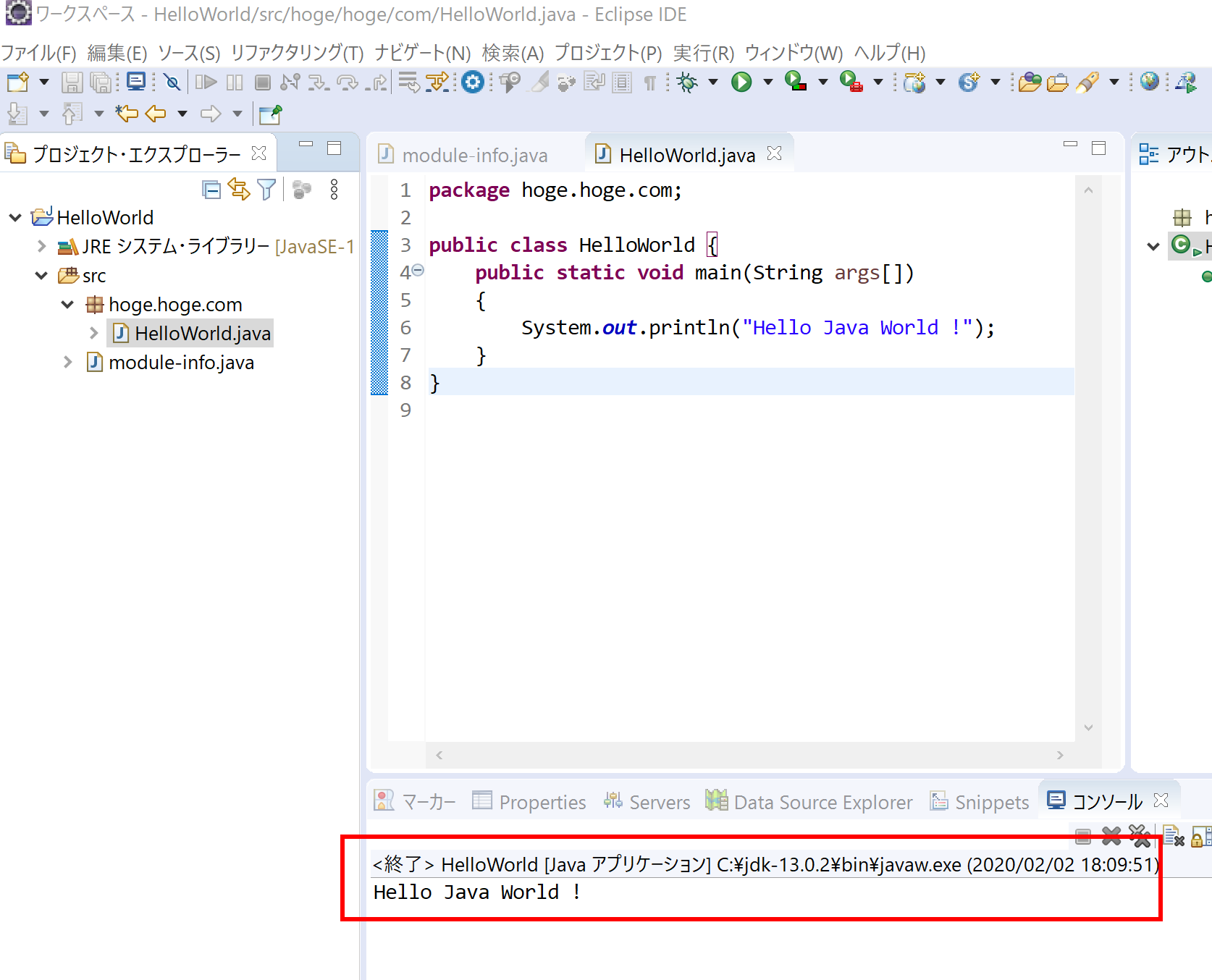
Task: Collapse All in Project Explorer
Action: pos(211,190)
